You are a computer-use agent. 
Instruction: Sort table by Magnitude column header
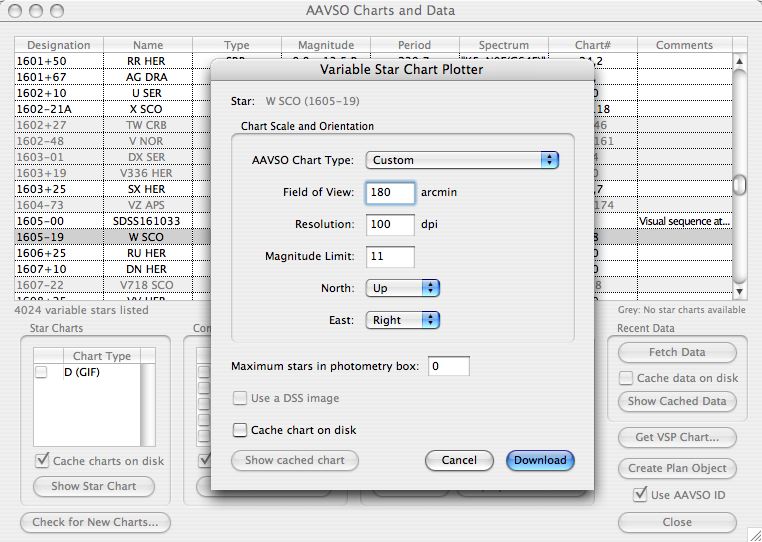[x=326, y=45]
